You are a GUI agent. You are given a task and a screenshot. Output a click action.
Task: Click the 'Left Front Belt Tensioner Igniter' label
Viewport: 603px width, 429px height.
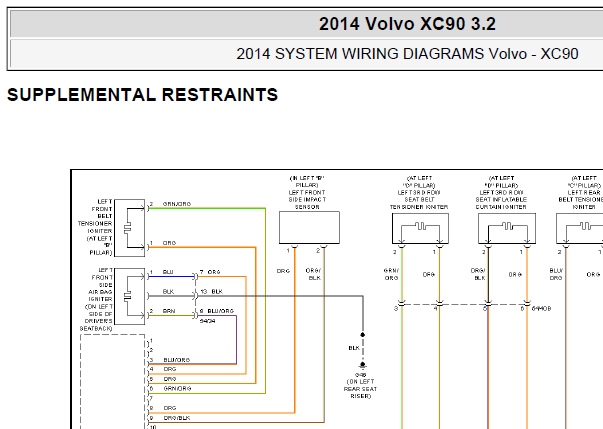point(95,227)
